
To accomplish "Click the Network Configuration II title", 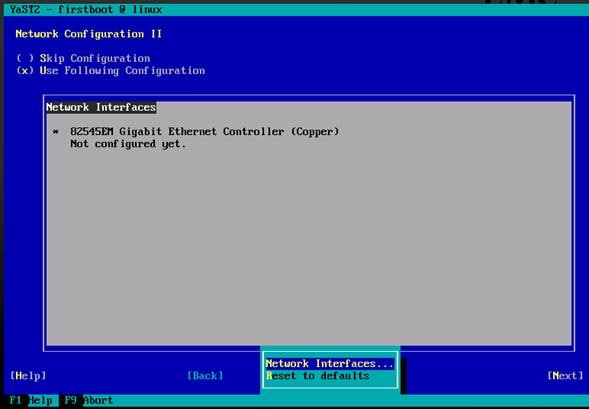I will click(89, 34).
